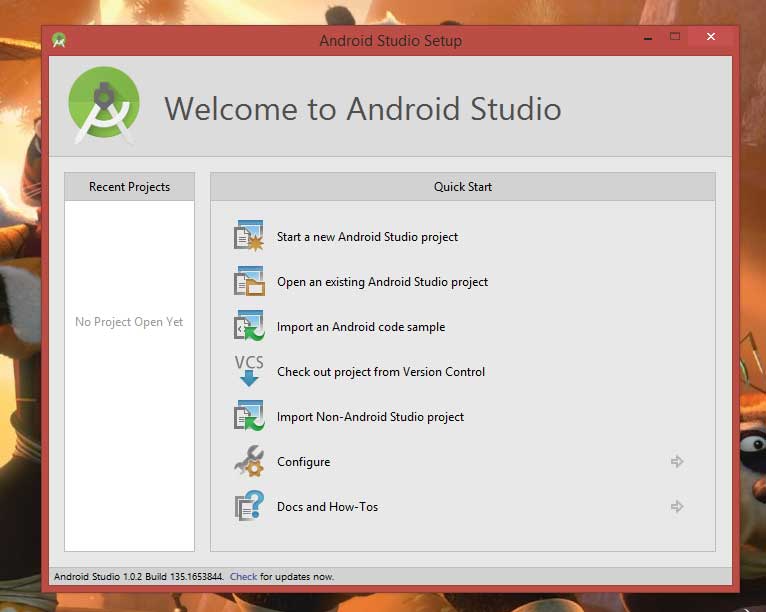766x612 pixels.
Task: Click the Recent Projects header
Action: click(129, 187)
